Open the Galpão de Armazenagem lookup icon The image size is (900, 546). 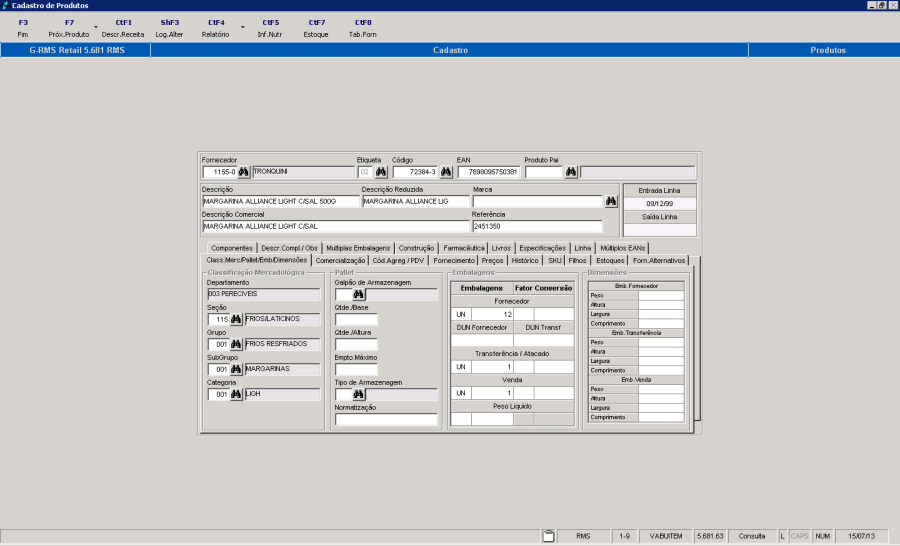pyautogui.click(x=359, y=295)
